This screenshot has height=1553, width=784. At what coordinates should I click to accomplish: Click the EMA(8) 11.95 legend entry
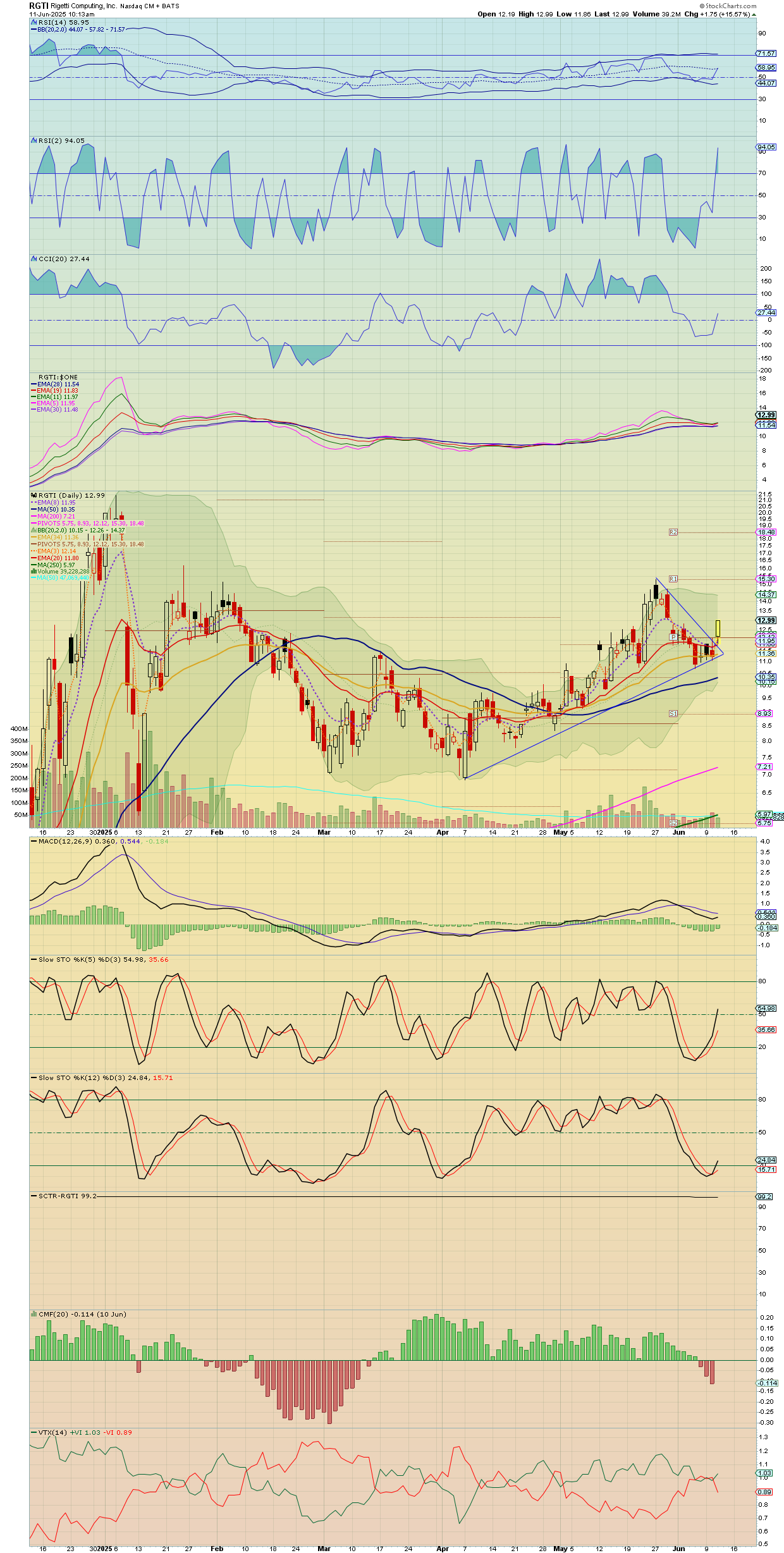point(53,503)
